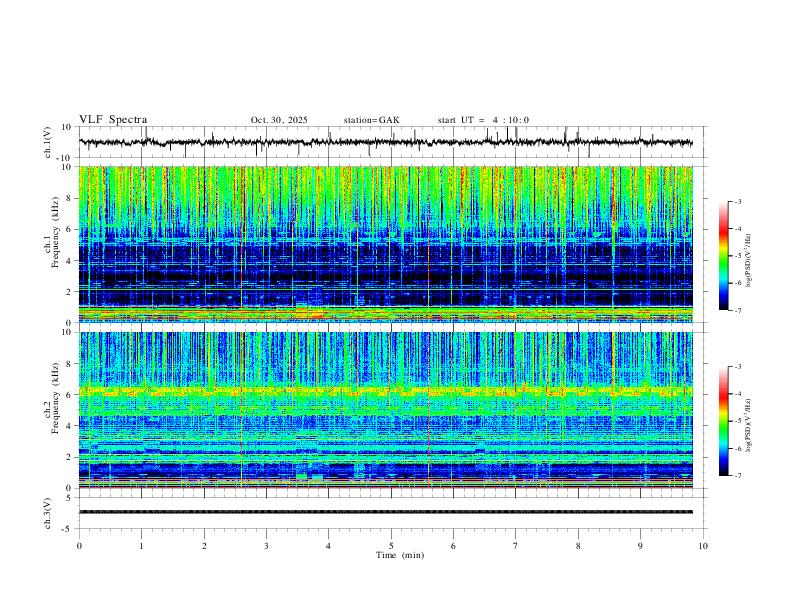Click the ch.2 spectrogram panel
This screenshot has height=612, width=792.
(386, 410)
